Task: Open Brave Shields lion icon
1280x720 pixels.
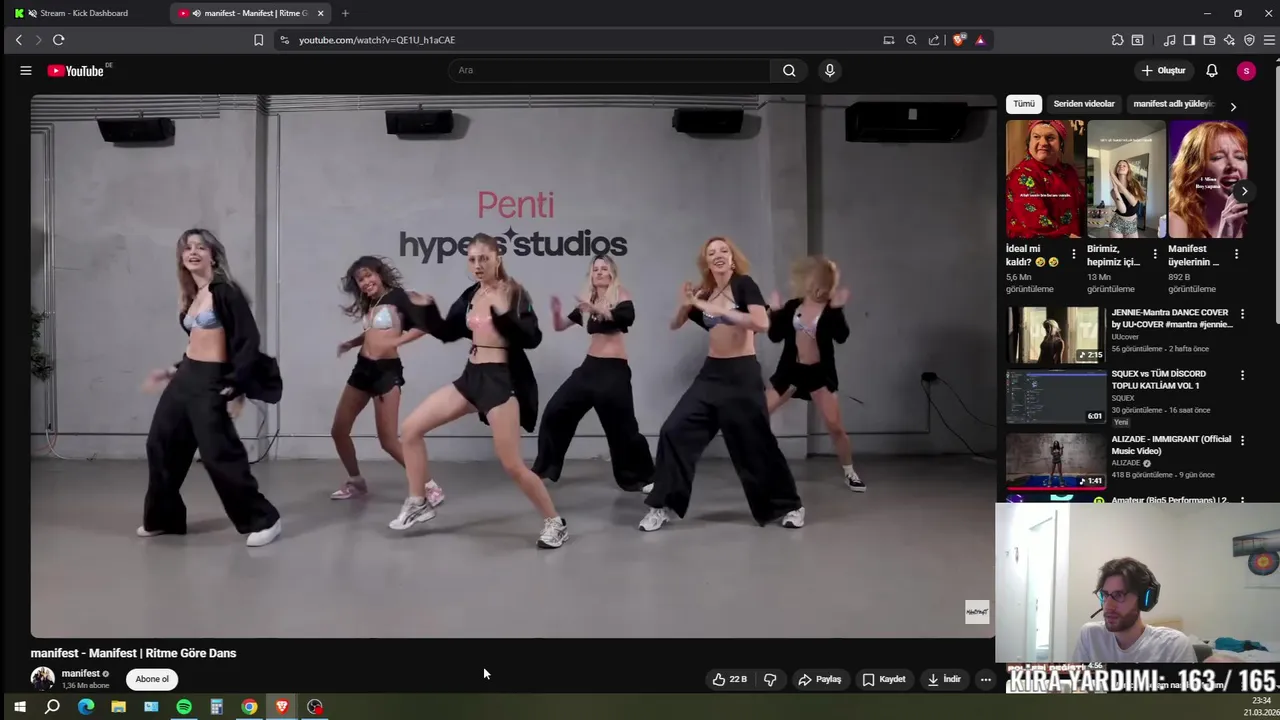Action: coord(959,40)
